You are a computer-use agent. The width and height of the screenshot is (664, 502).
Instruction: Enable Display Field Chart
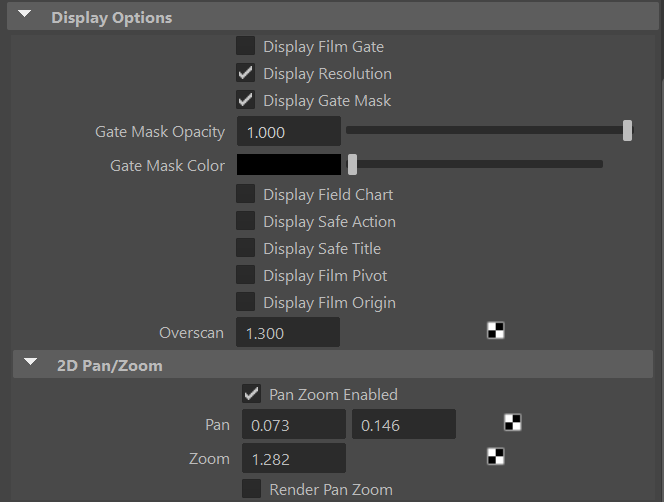(x=245, y=194)
